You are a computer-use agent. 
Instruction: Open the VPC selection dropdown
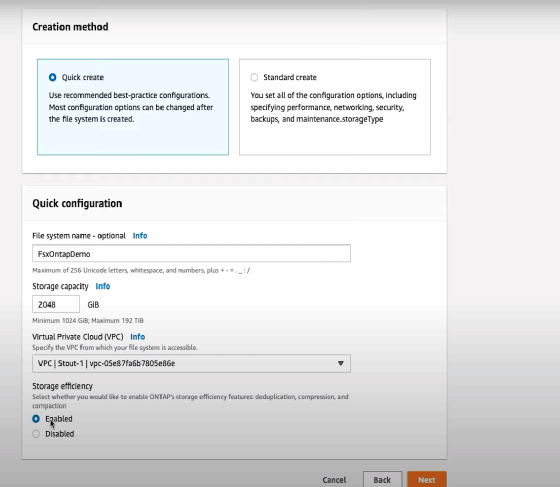(191, 363)
